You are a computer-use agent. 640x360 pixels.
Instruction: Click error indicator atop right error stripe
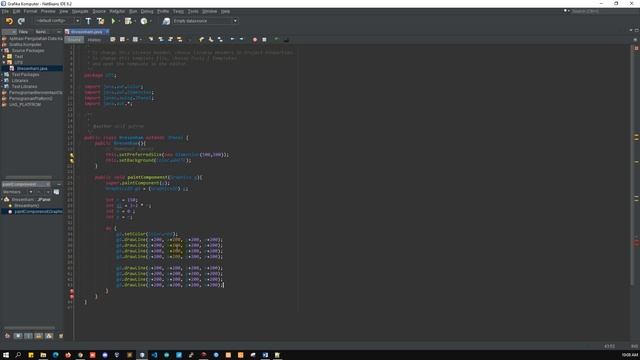(636, 48)
